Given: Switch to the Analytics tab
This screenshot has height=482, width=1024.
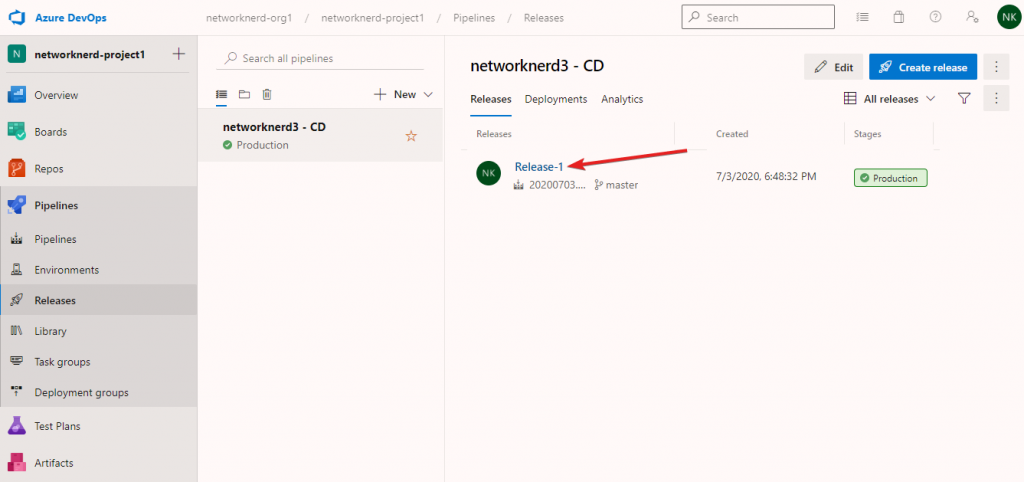Looking at the screenshot, I should tap(622, 99).
